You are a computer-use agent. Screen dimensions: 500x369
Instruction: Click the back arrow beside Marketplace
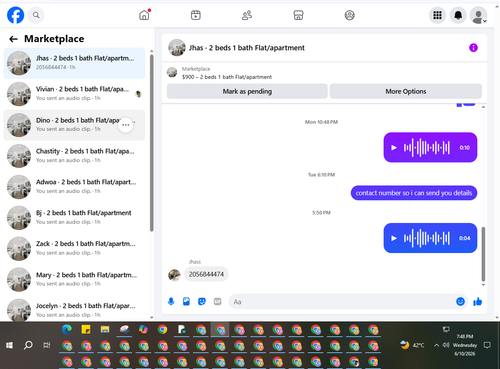pos(13,39)
